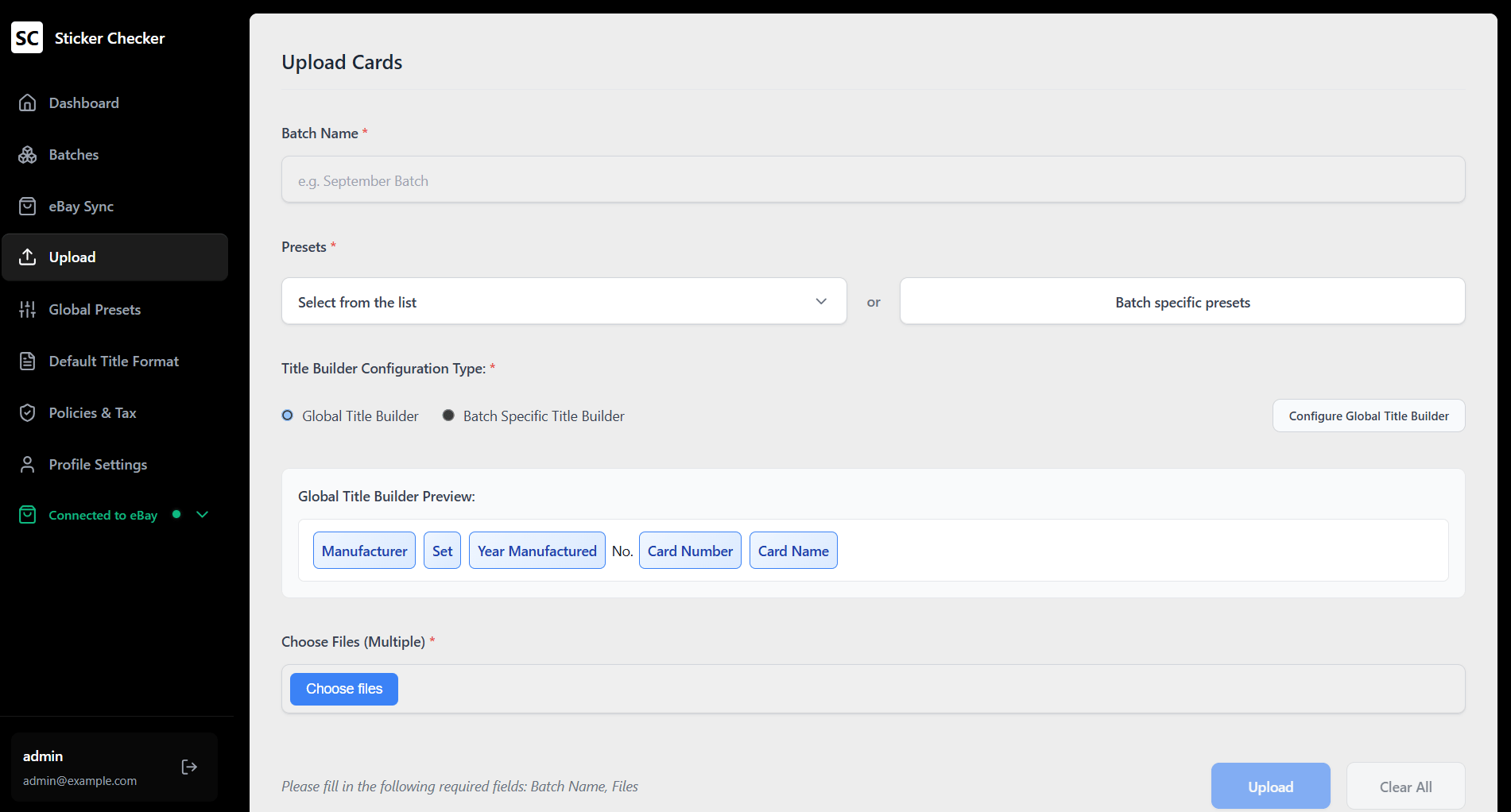Viewport: 1511px width, 812px height.
Task: Click the Batch specific presets button
Action: click(1182, 301)
